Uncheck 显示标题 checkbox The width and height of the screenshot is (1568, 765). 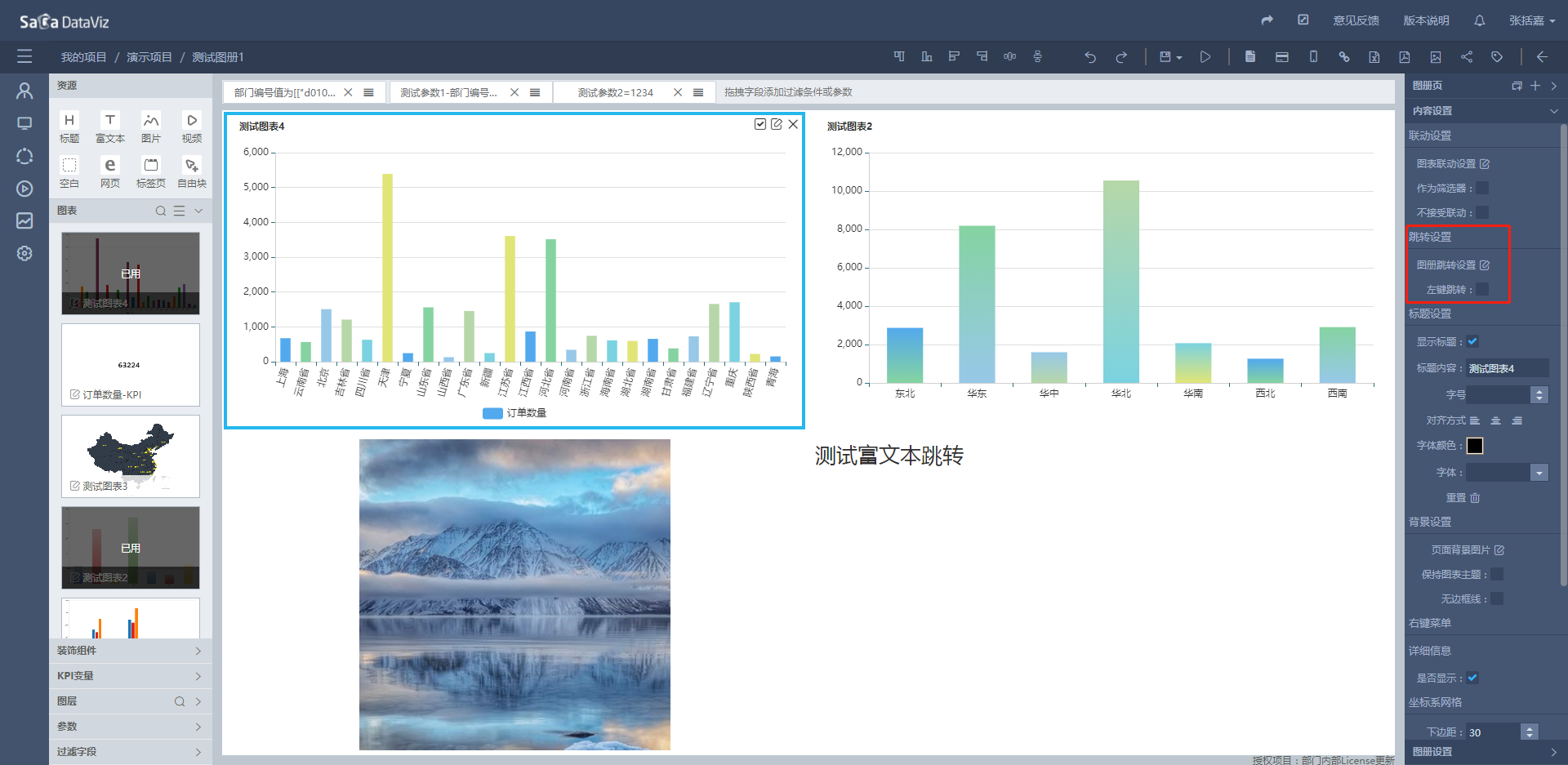pos(1472,341)
